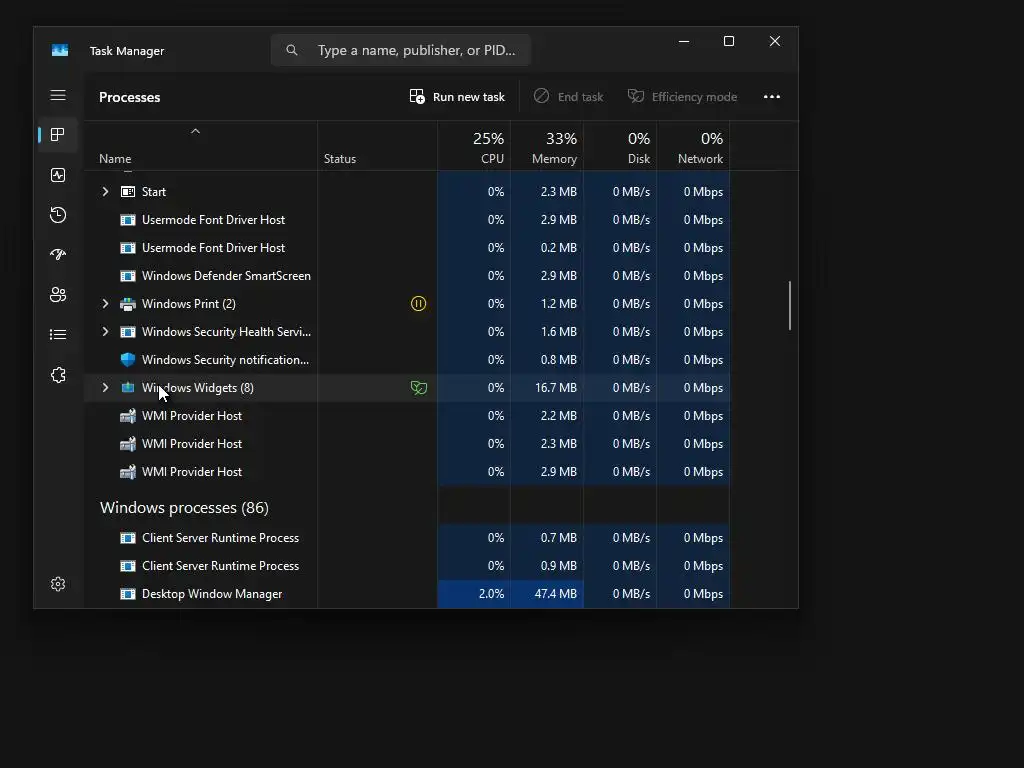1024x768 pixels.
Task: Sort by the Name column header
Action: pyautogui.click(x=201, y=146)
